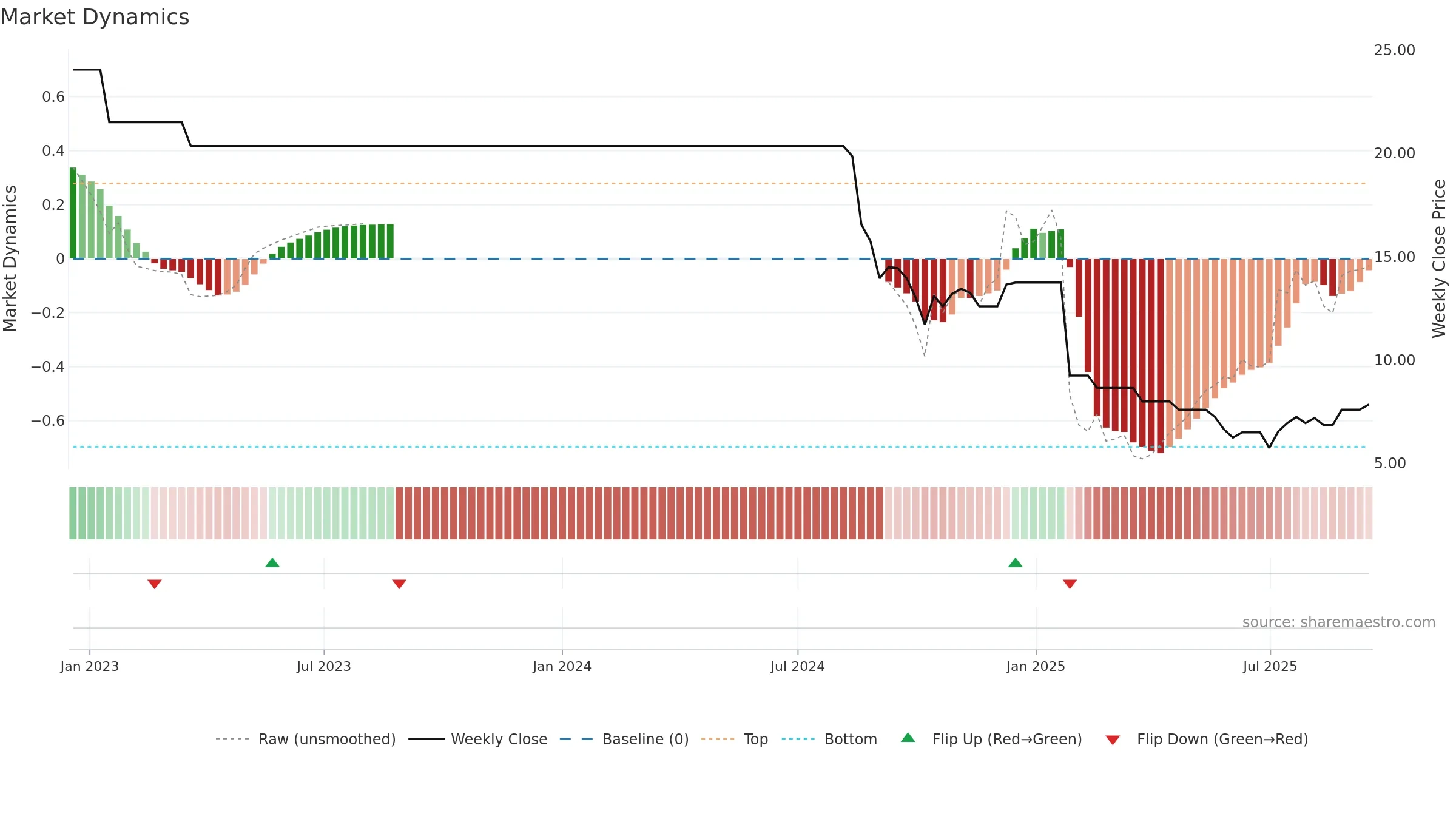This screenshot has height=819, width=1456.
Task: Click the Jul 2024 x-axis label
Action: (798, 666)
